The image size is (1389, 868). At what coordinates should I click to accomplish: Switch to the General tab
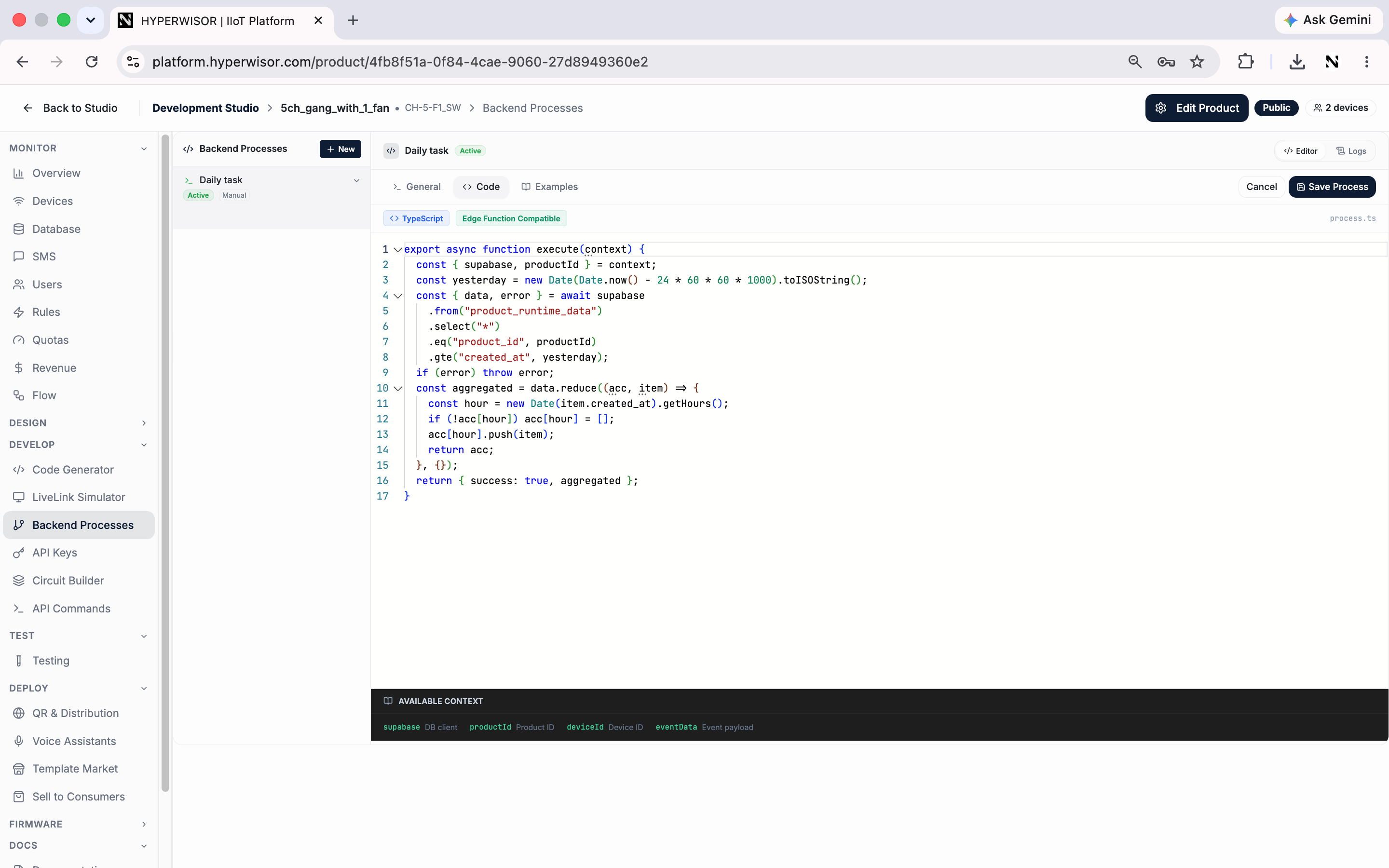(x=417, y=187)
